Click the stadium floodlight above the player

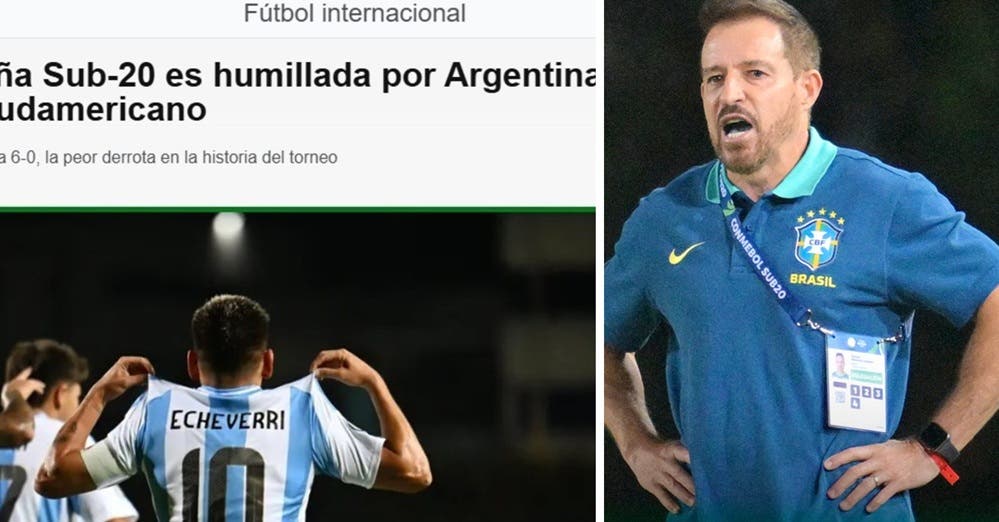pos(228,225)
